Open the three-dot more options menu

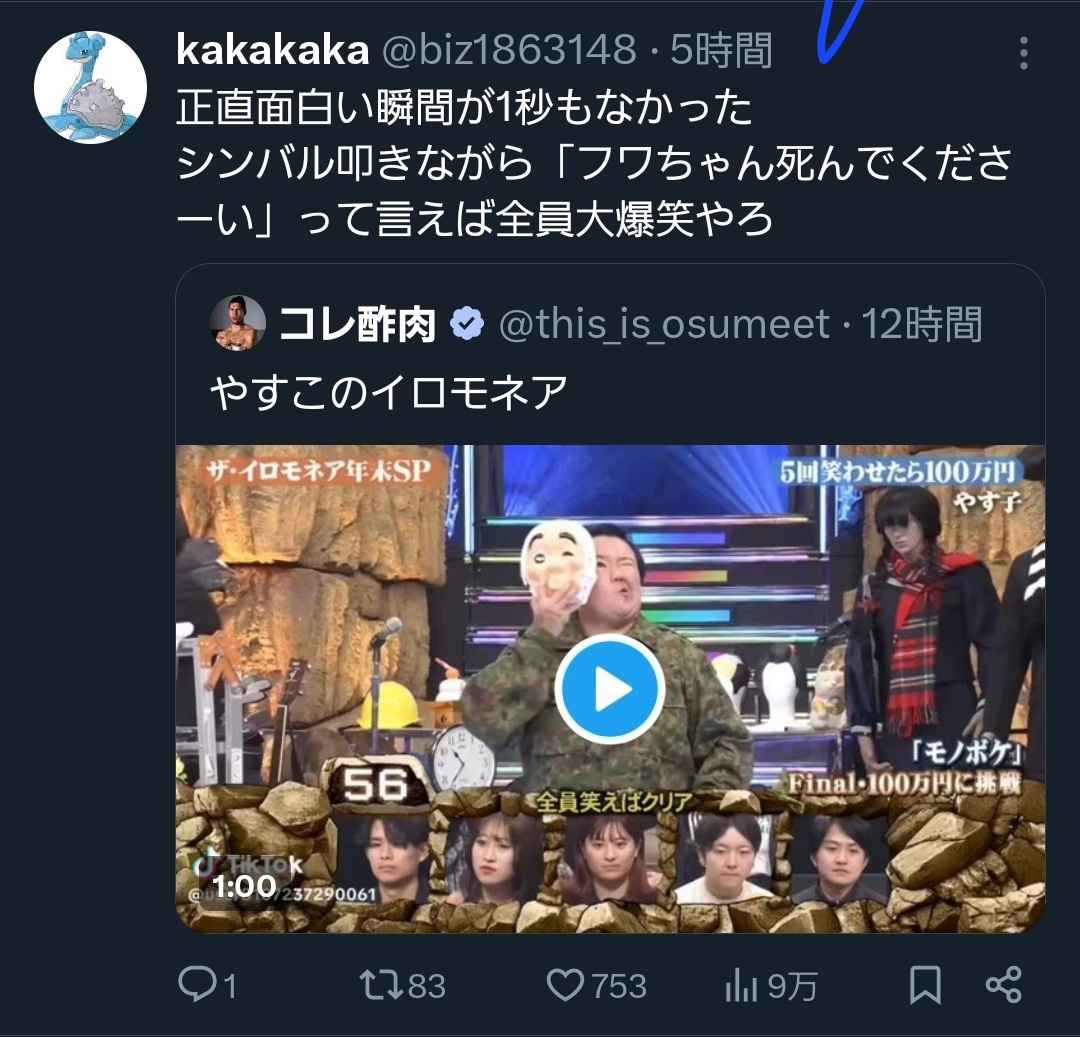tap(1024, 53)
